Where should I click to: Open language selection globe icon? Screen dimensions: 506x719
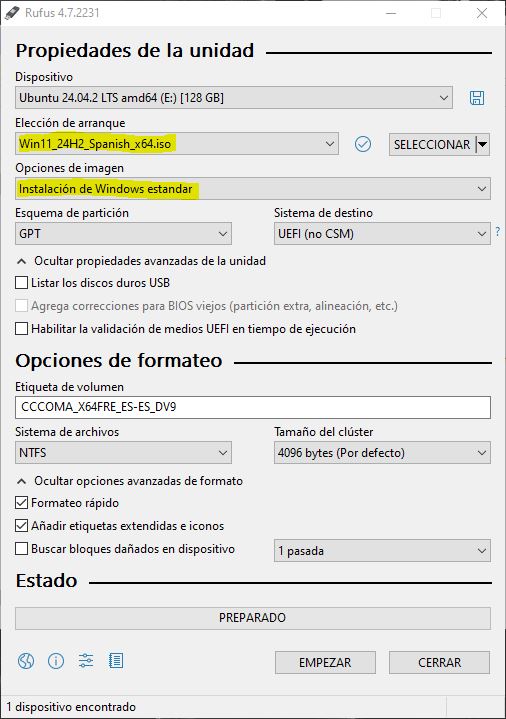pos(26,661)
